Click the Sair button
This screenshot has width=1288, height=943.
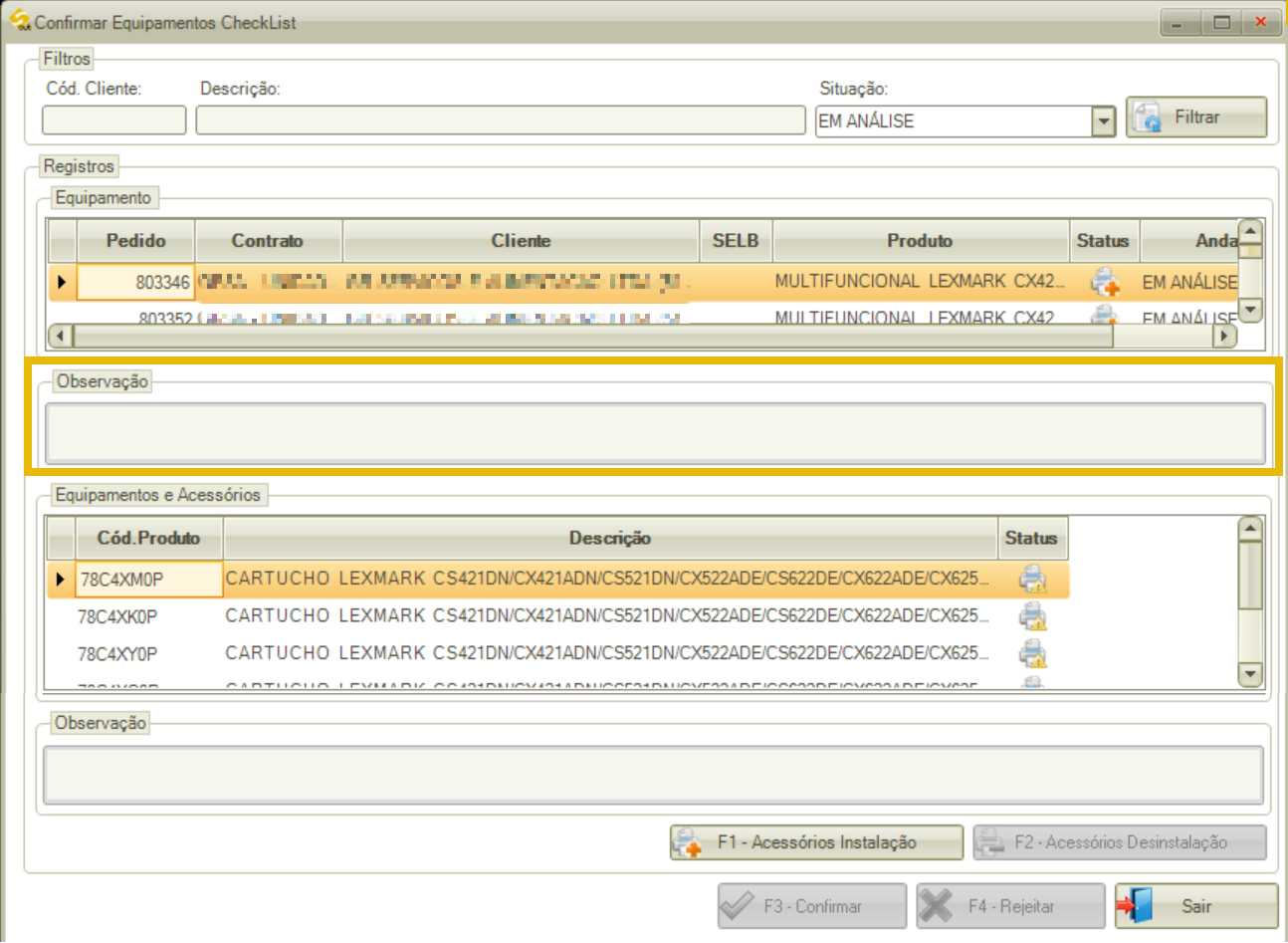[1196, 906]
